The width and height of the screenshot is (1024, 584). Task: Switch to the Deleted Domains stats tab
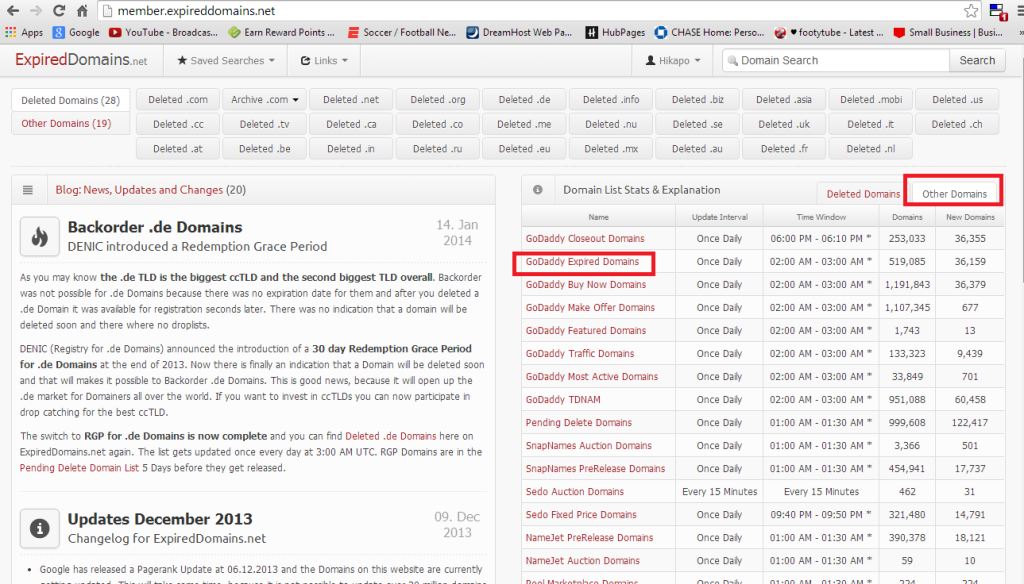(863, 194)
